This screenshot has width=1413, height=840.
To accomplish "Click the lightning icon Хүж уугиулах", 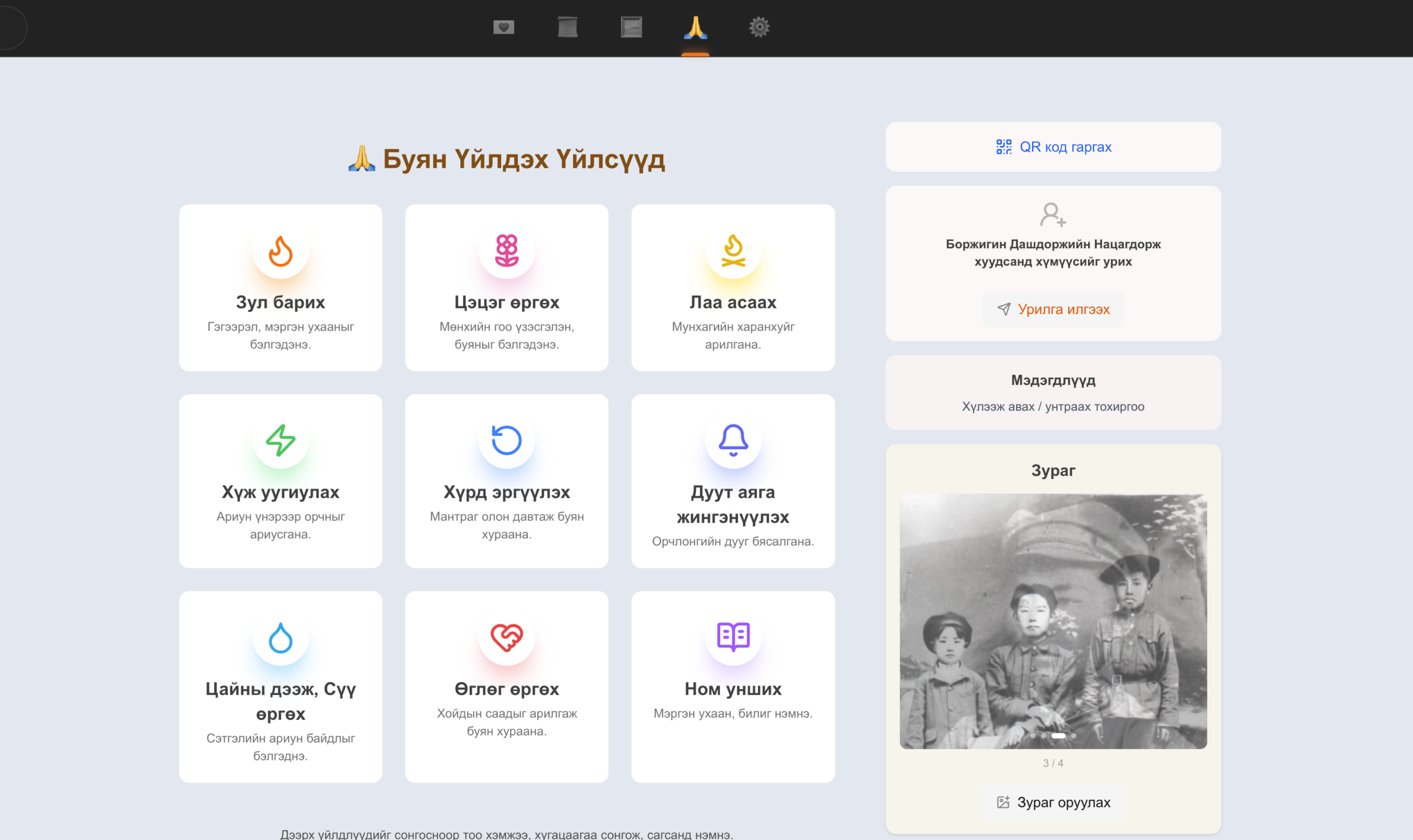I will click(x=280, y=440).
